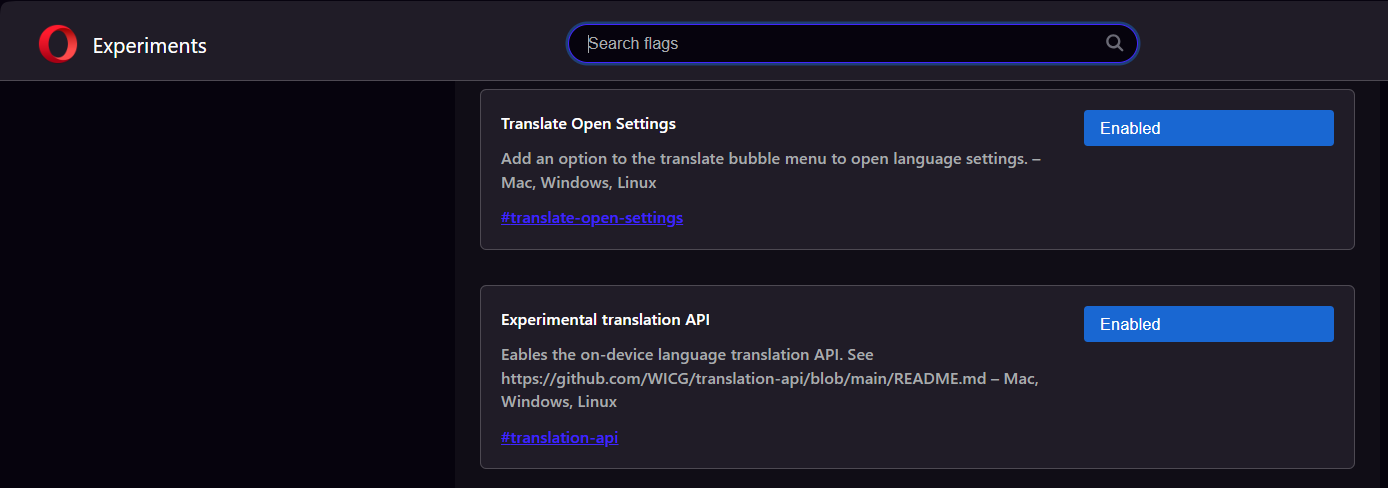Select the Experimental translation API flag title
The width and height of the screenshot is (1388, 488).
pyautogui.click(x=605, y=320)
